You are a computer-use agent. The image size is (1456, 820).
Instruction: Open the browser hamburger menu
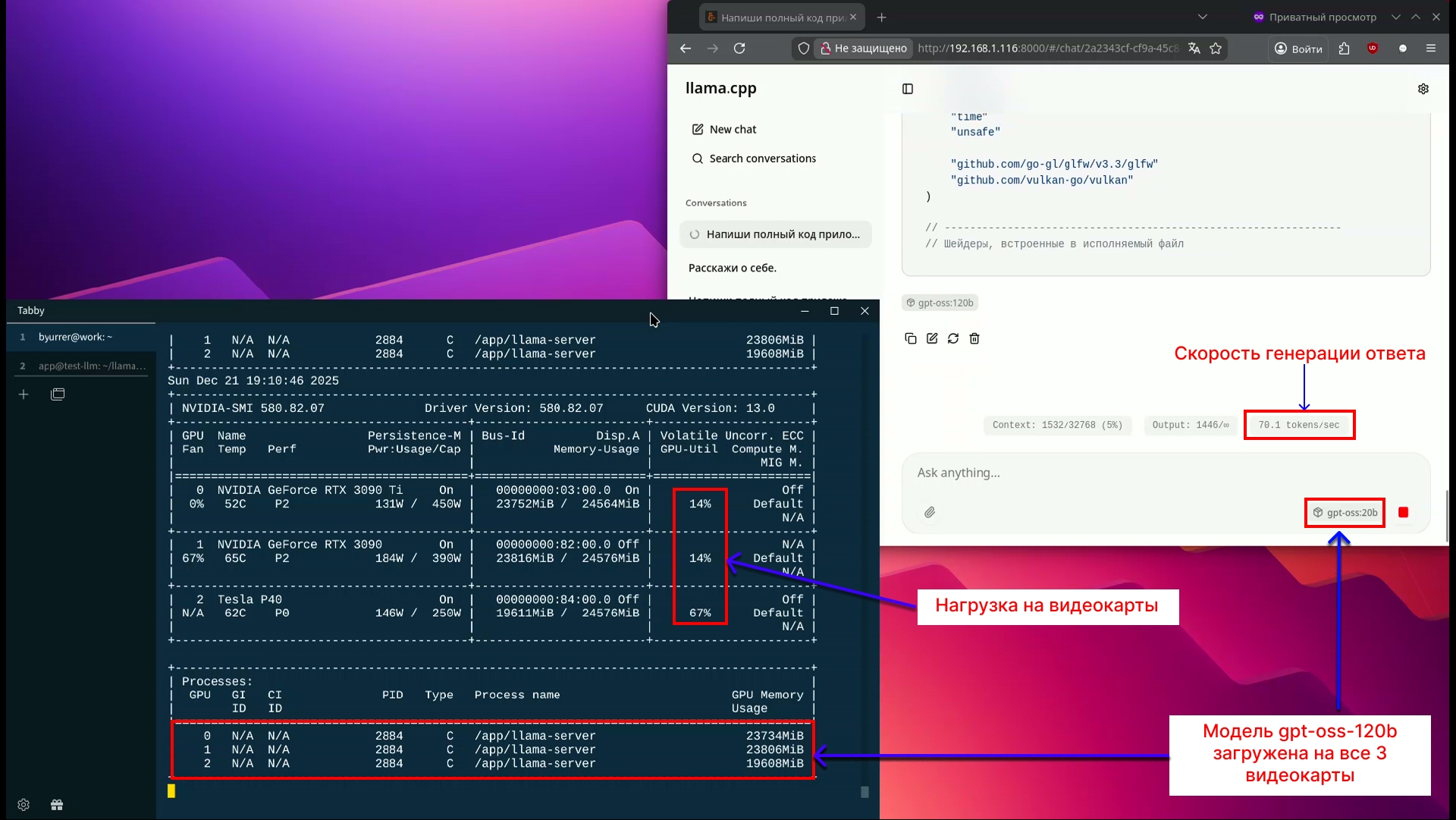click(x=1431, y=49)
